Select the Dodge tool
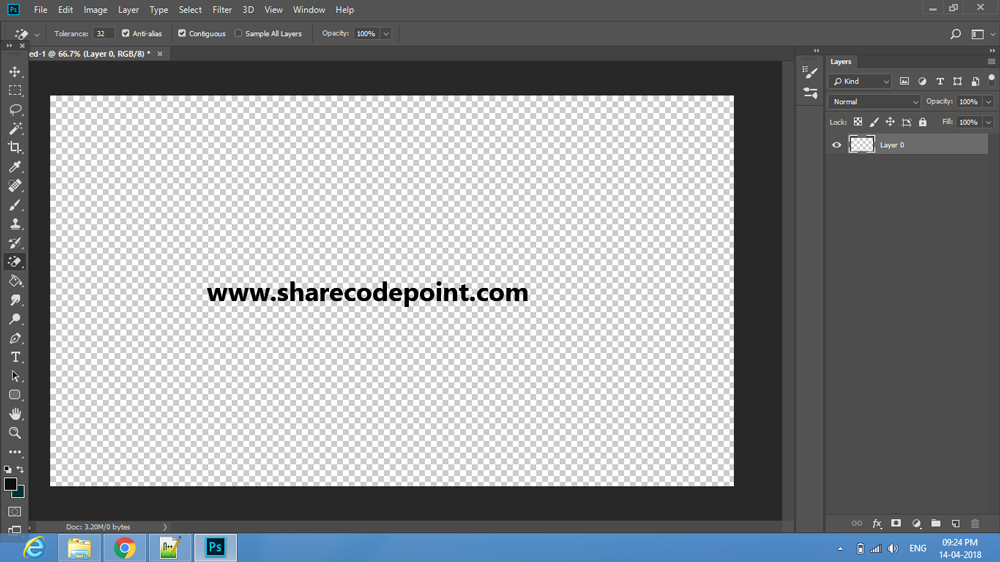This screenshot has height=562, width=1000. 15,319
